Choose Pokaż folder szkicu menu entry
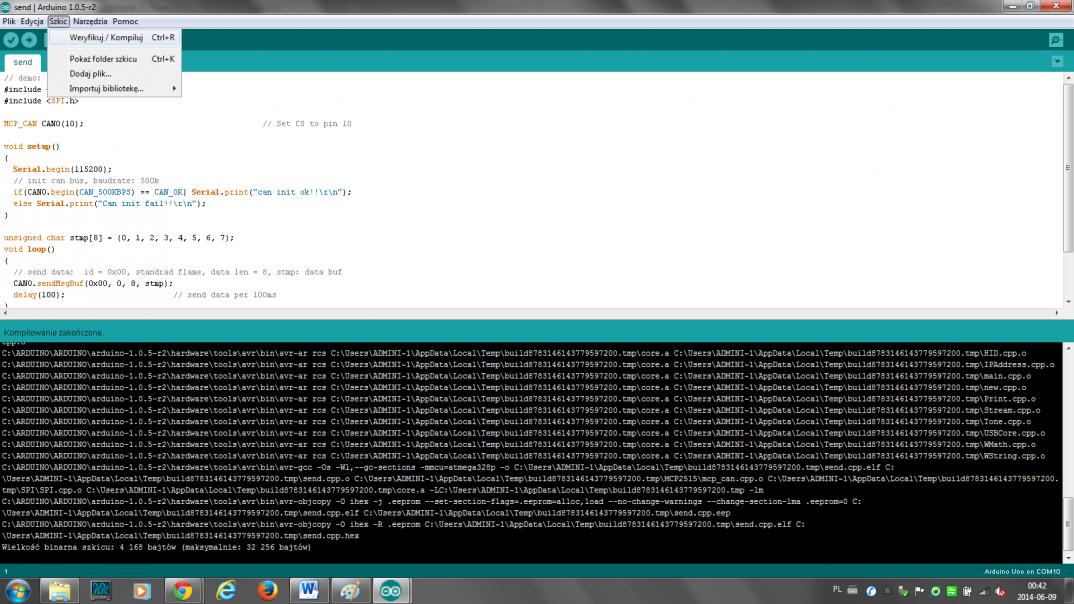 115,59
